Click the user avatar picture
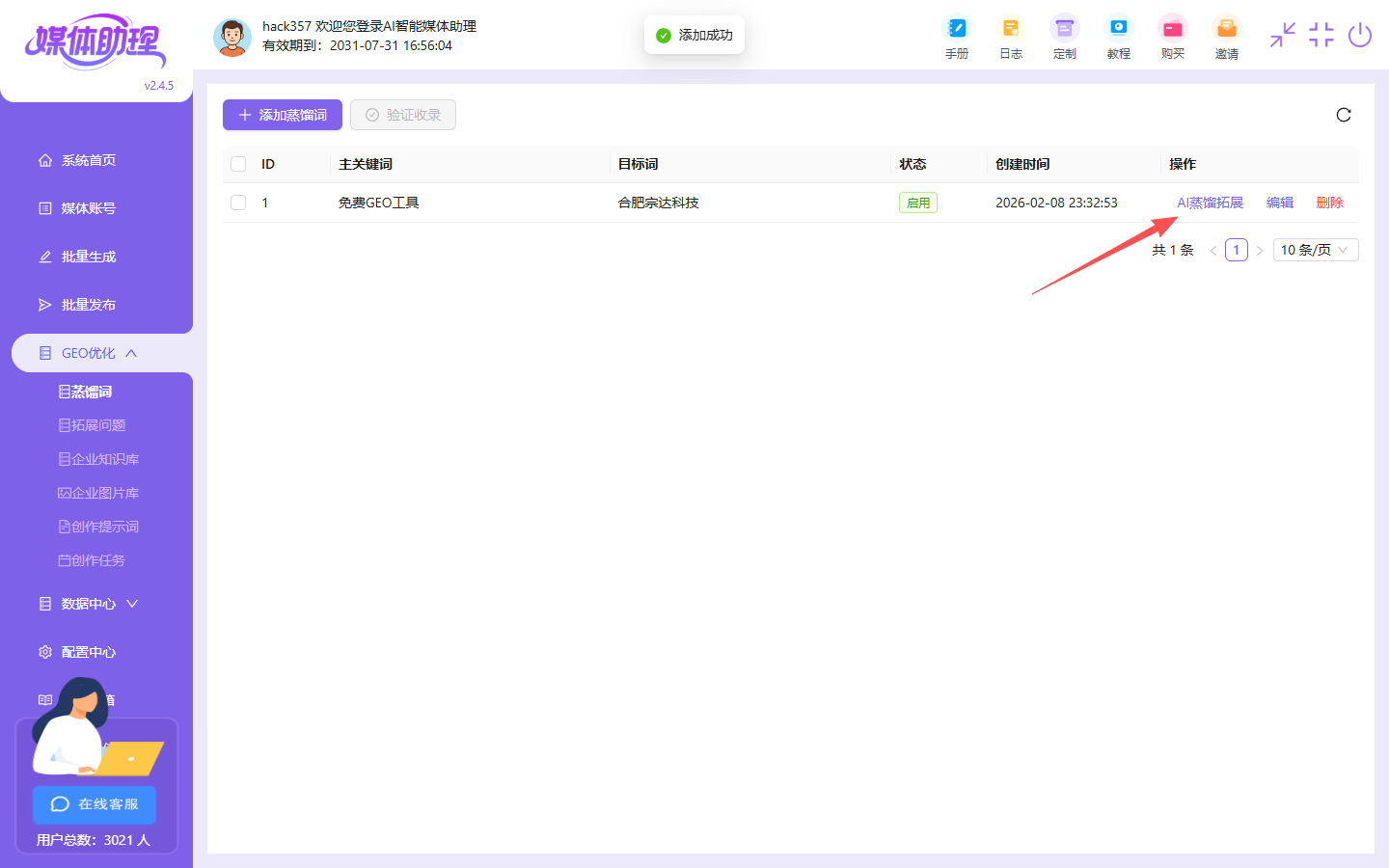The height and width of the screenshot is (868, 1389). [x=231, y=38]
